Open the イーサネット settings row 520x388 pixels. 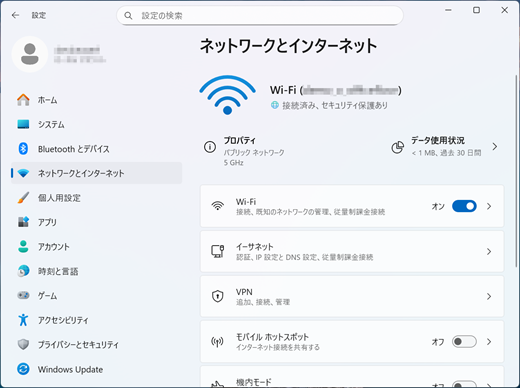[352, 251]
